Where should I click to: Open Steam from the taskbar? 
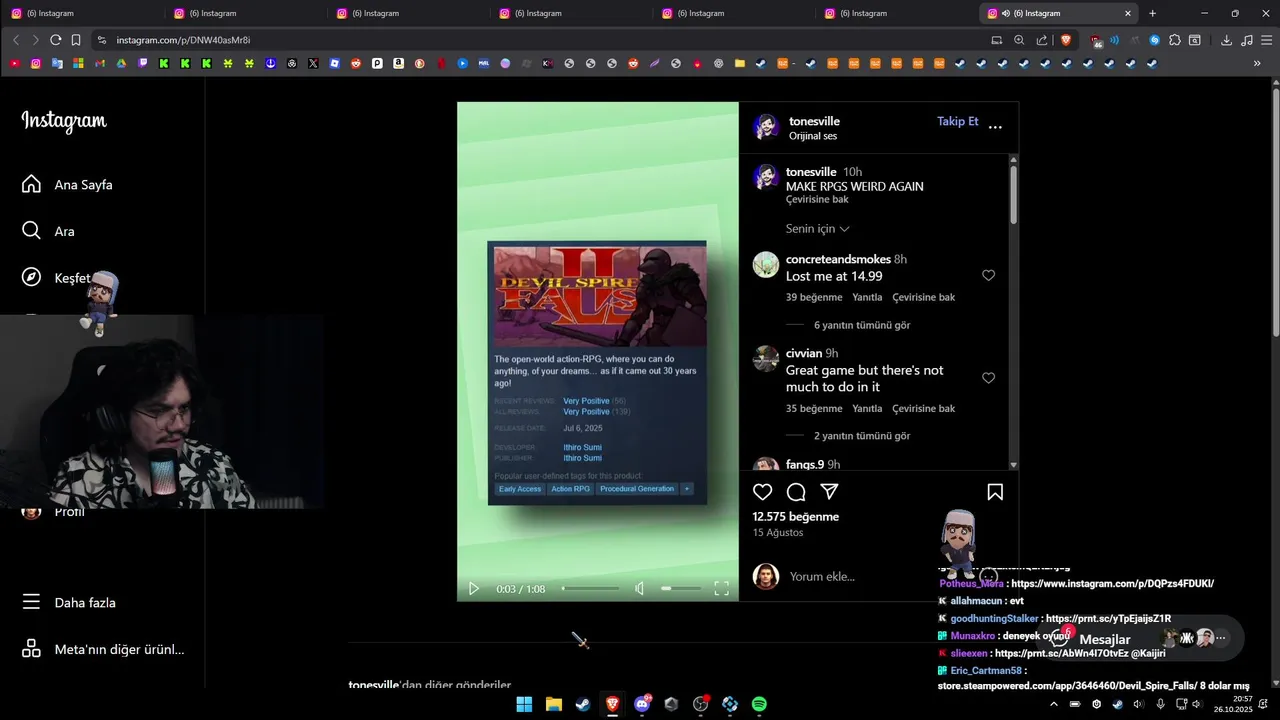pos(582,704)
